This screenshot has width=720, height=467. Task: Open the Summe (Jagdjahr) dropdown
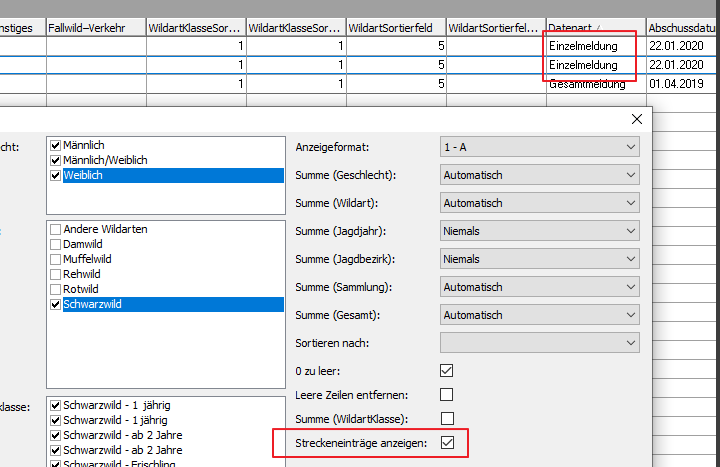539,231
